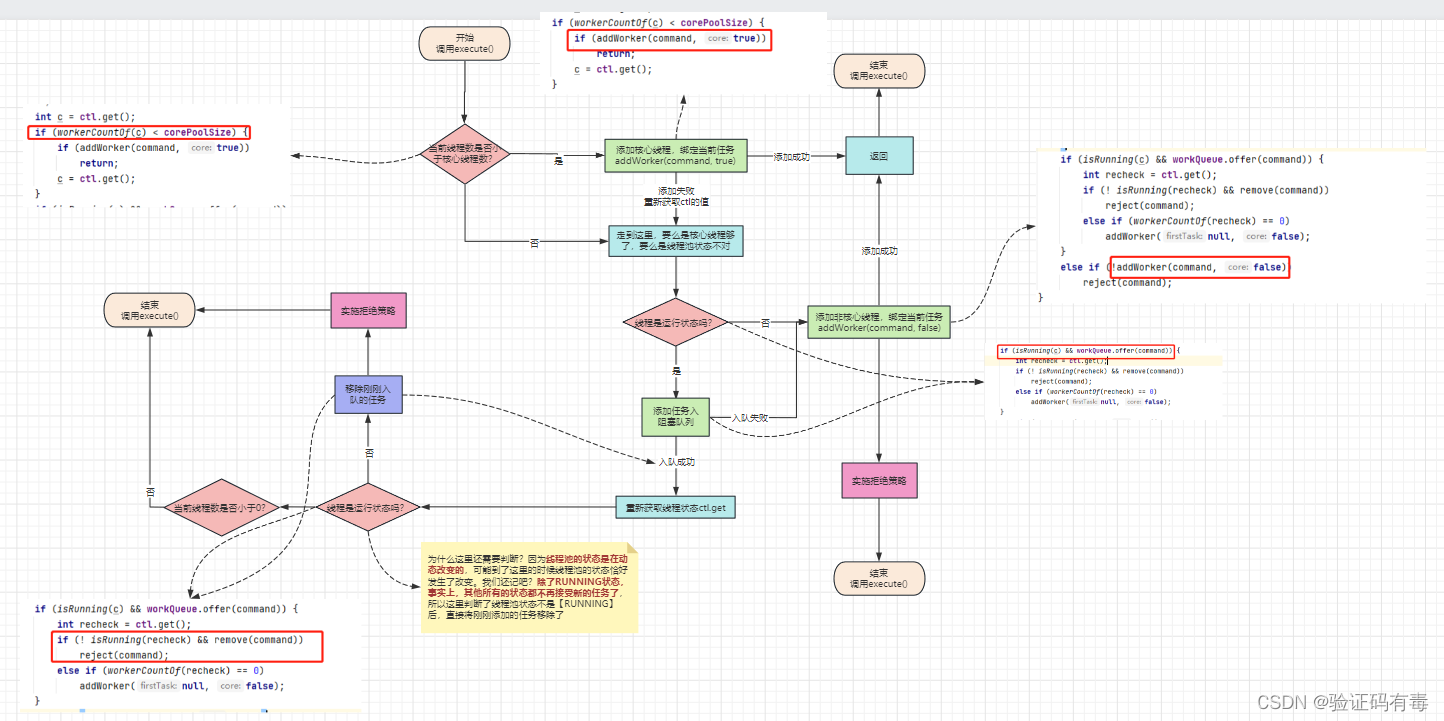Image resolution: width=1444 pixels, height=721 pixels.
Task: Click the 走到这里,要么是核心线程够了 cyan node
Action: point(676,240)
